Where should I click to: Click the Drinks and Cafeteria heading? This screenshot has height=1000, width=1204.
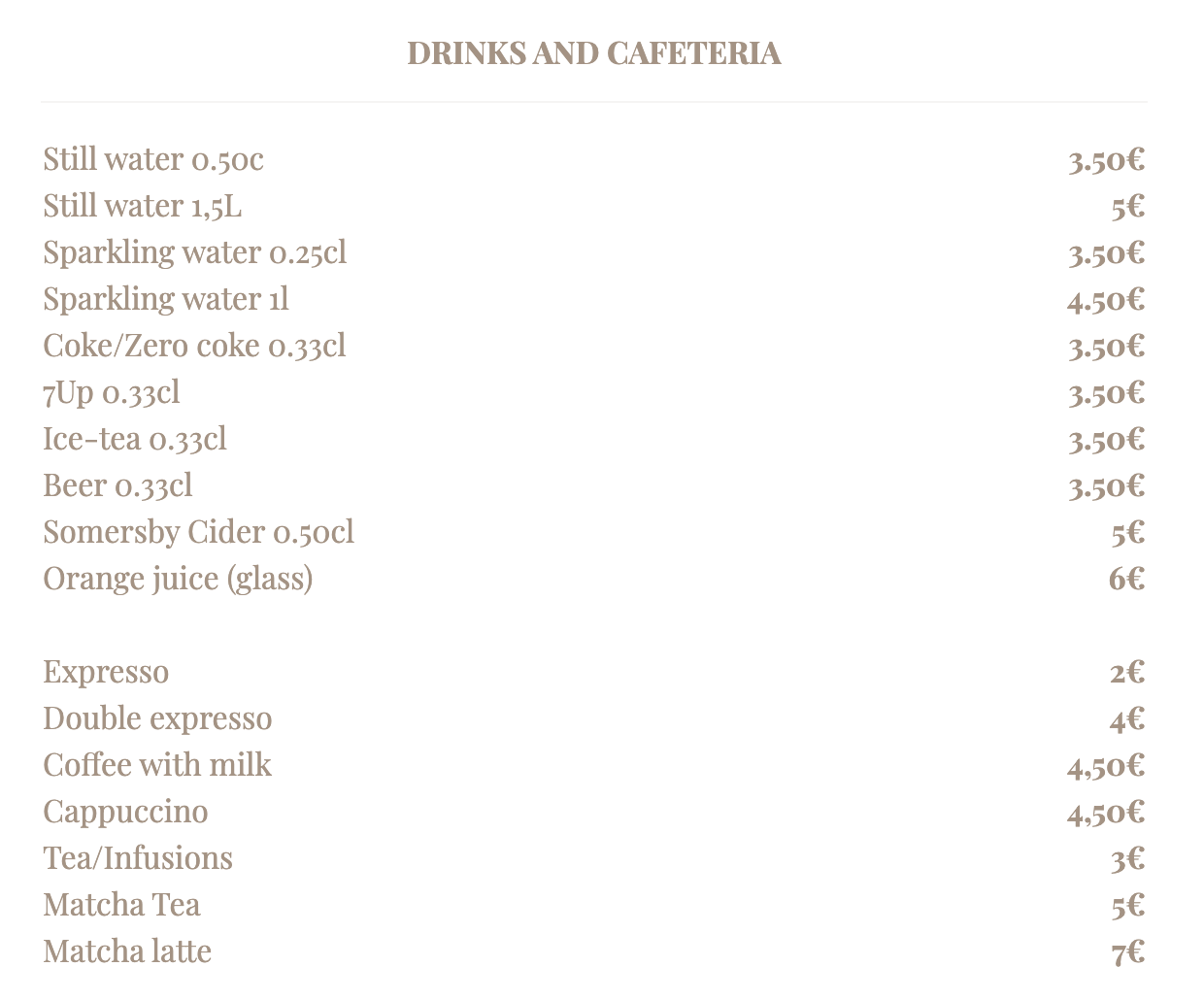pyautogui.click(x=593, y=52)
